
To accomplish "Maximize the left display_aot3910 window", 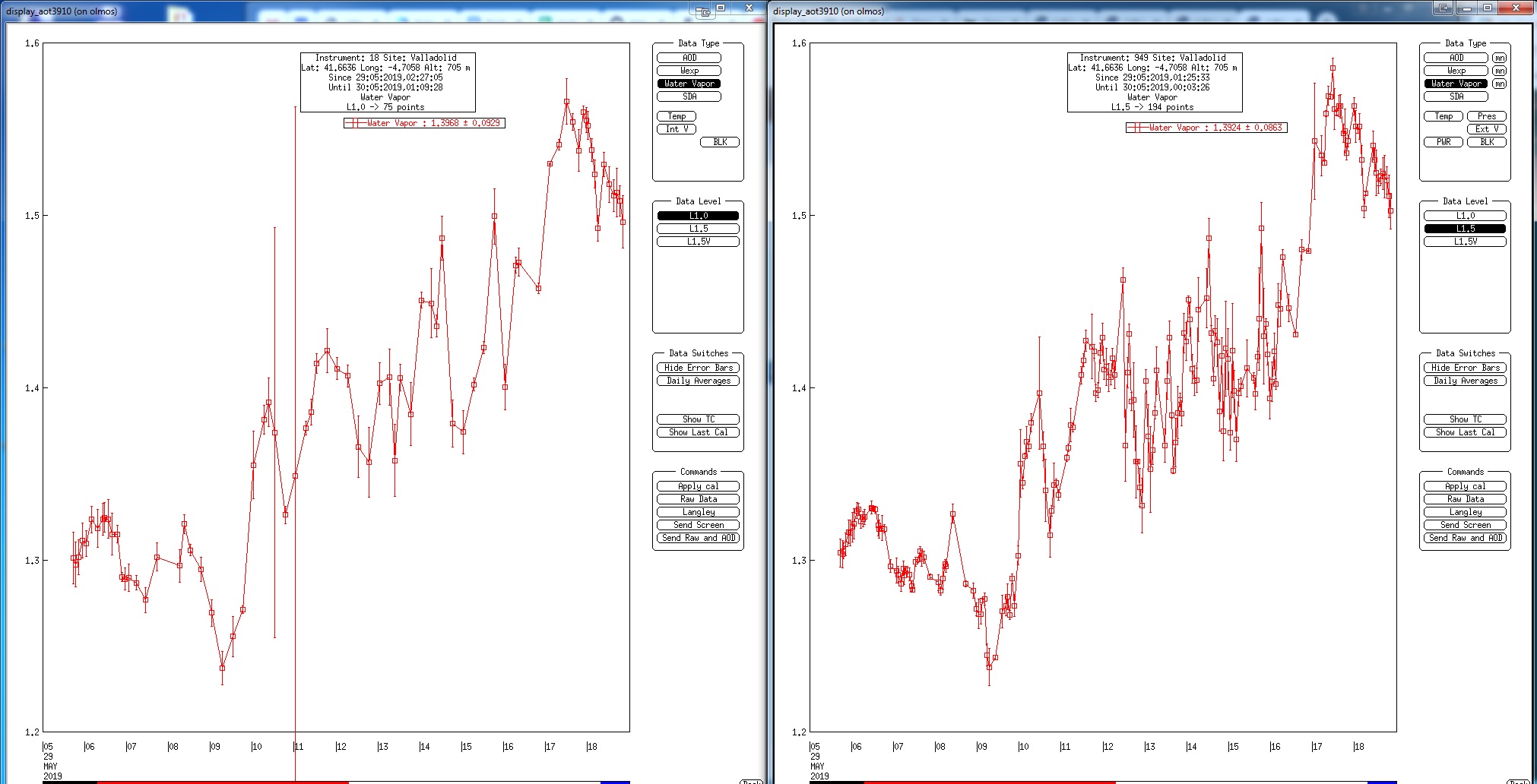I will click(721, 8).
